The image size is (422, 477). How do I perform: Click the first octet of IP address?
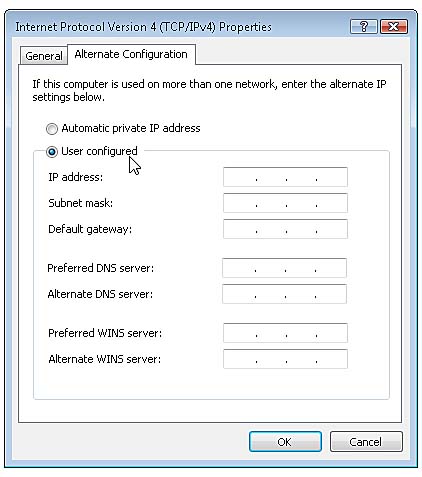239,177
